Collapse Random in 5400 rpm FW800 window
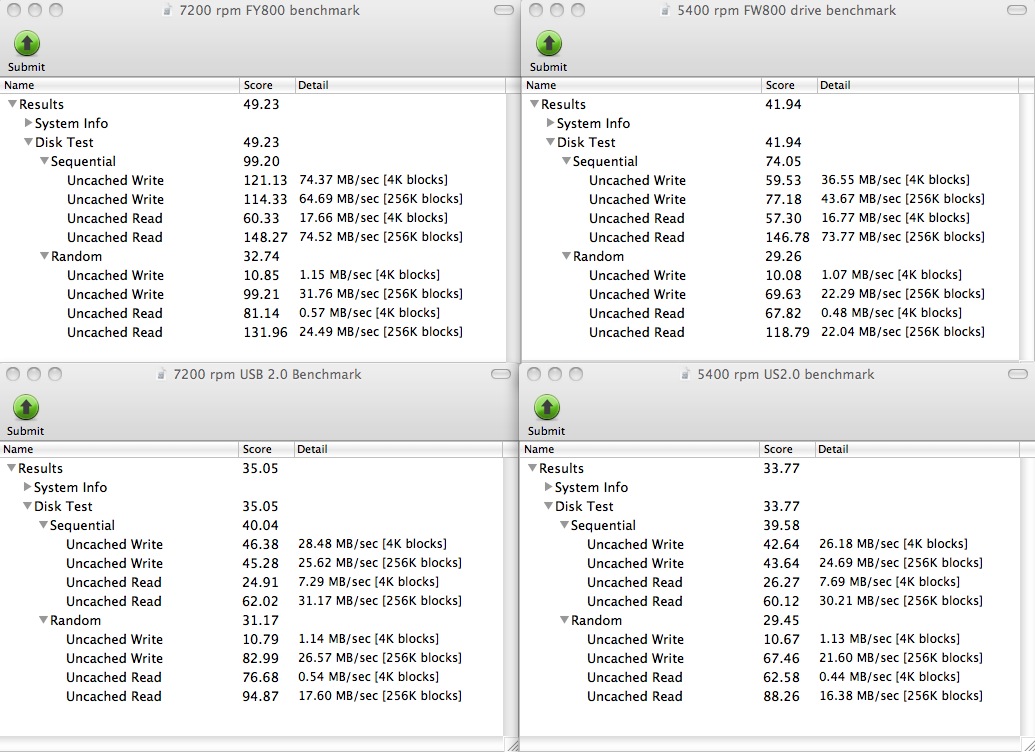 [x=566, y=256]
